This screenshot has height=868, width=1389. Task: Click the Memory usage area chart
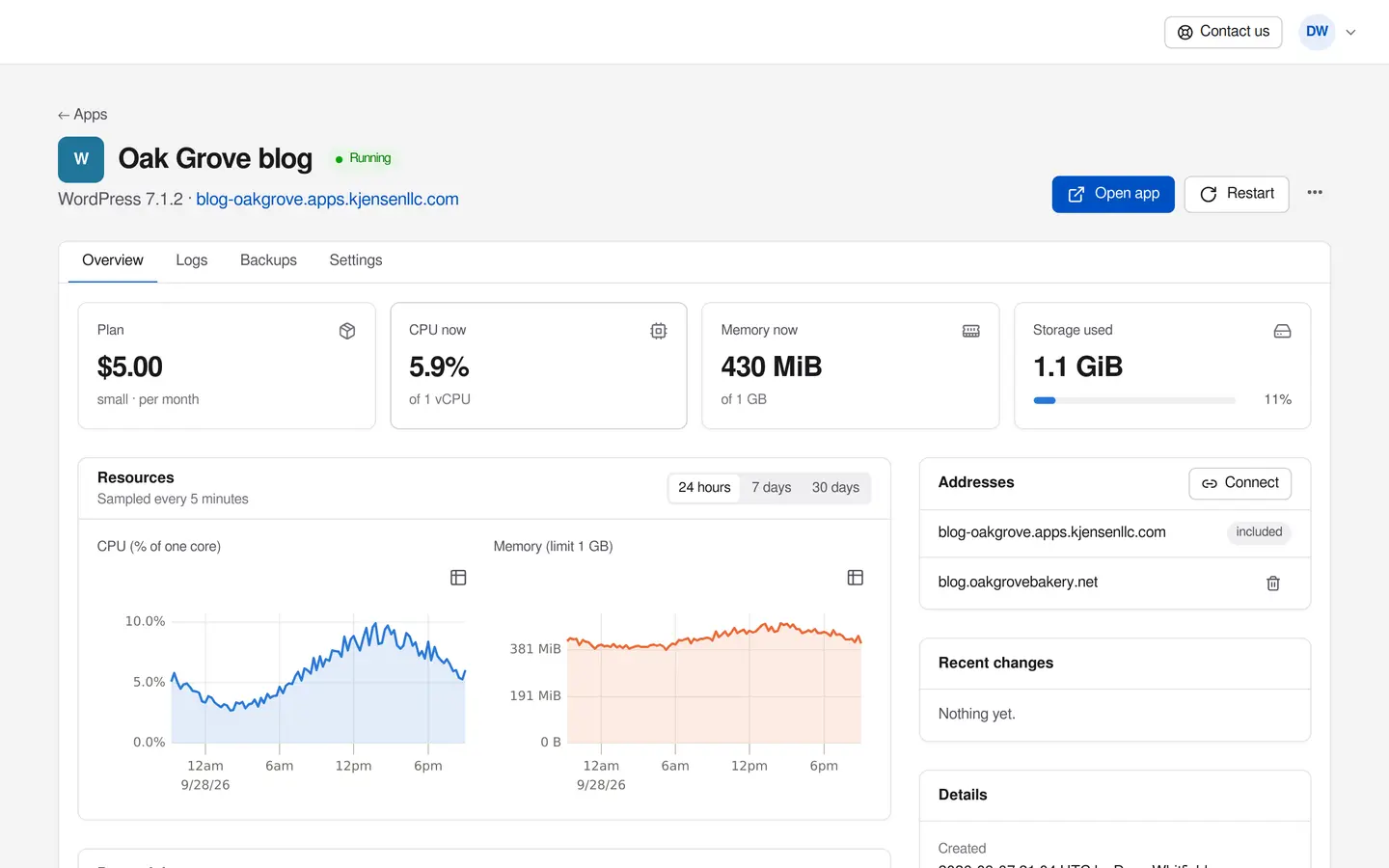click(714, 683)
